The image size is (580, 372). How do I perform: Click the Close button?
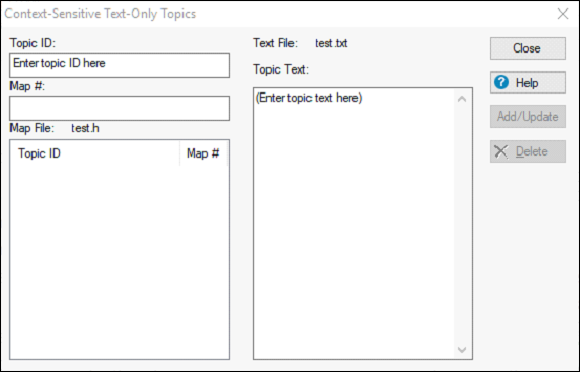pos(527,48)
